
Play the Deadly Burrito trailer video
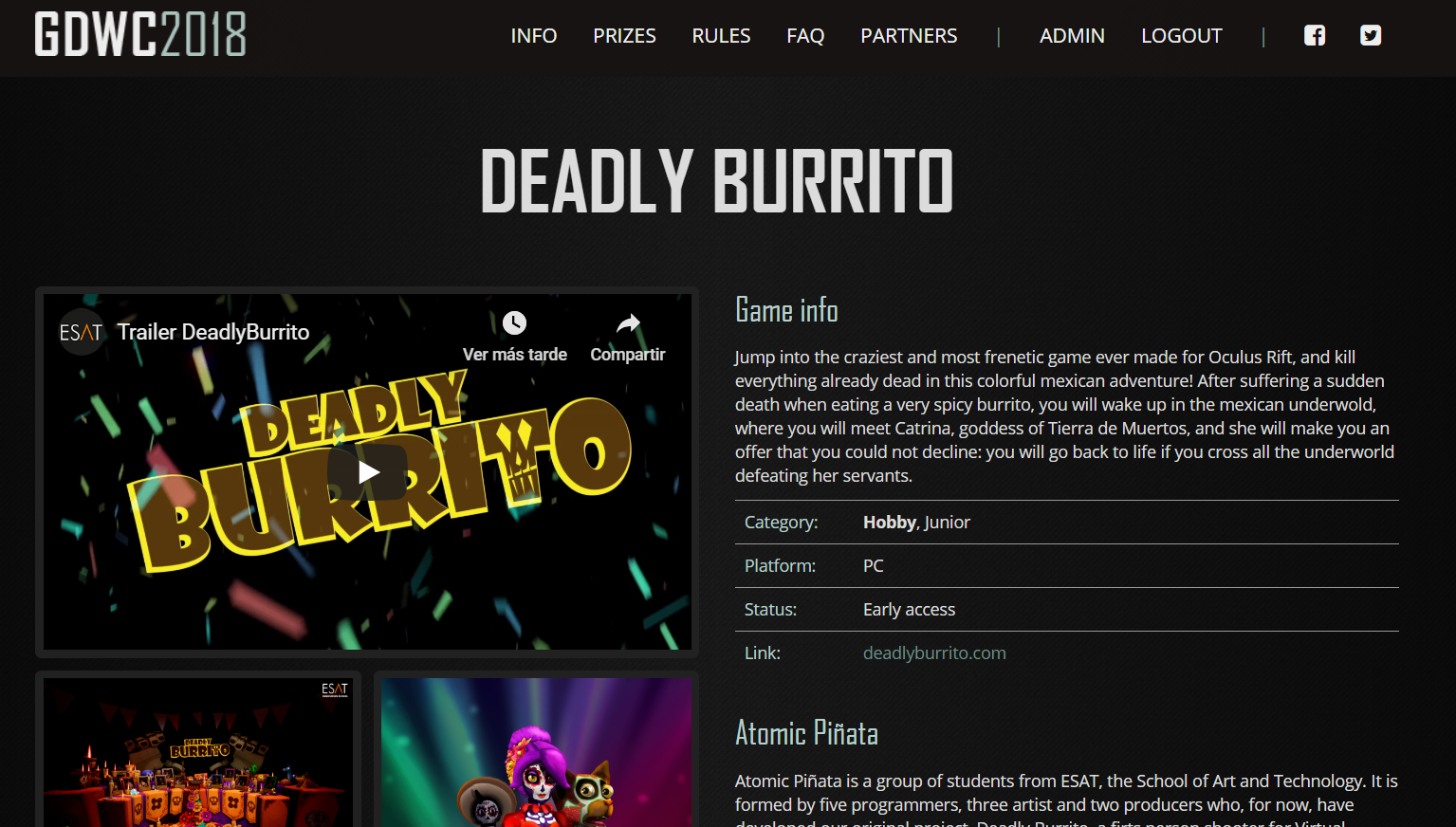[x=368, y=472]
